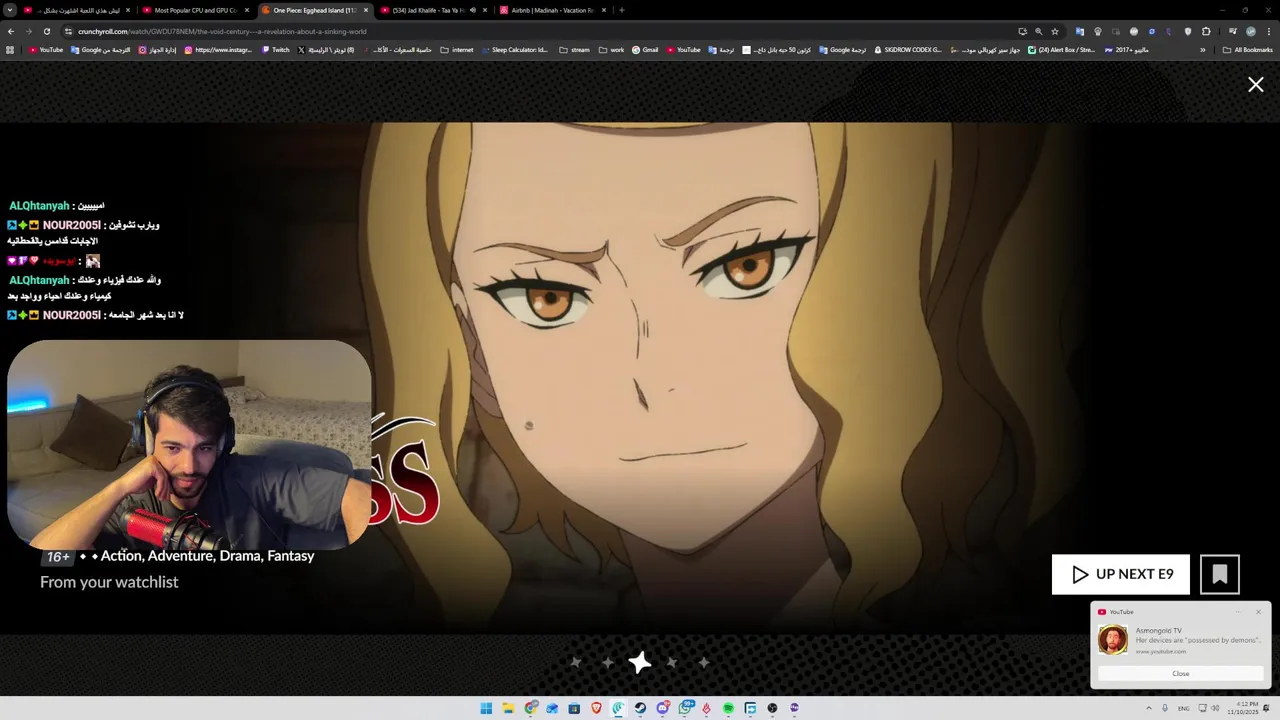
Task: Open the SKIDROW CODEX bookmark
Action: 908,49
